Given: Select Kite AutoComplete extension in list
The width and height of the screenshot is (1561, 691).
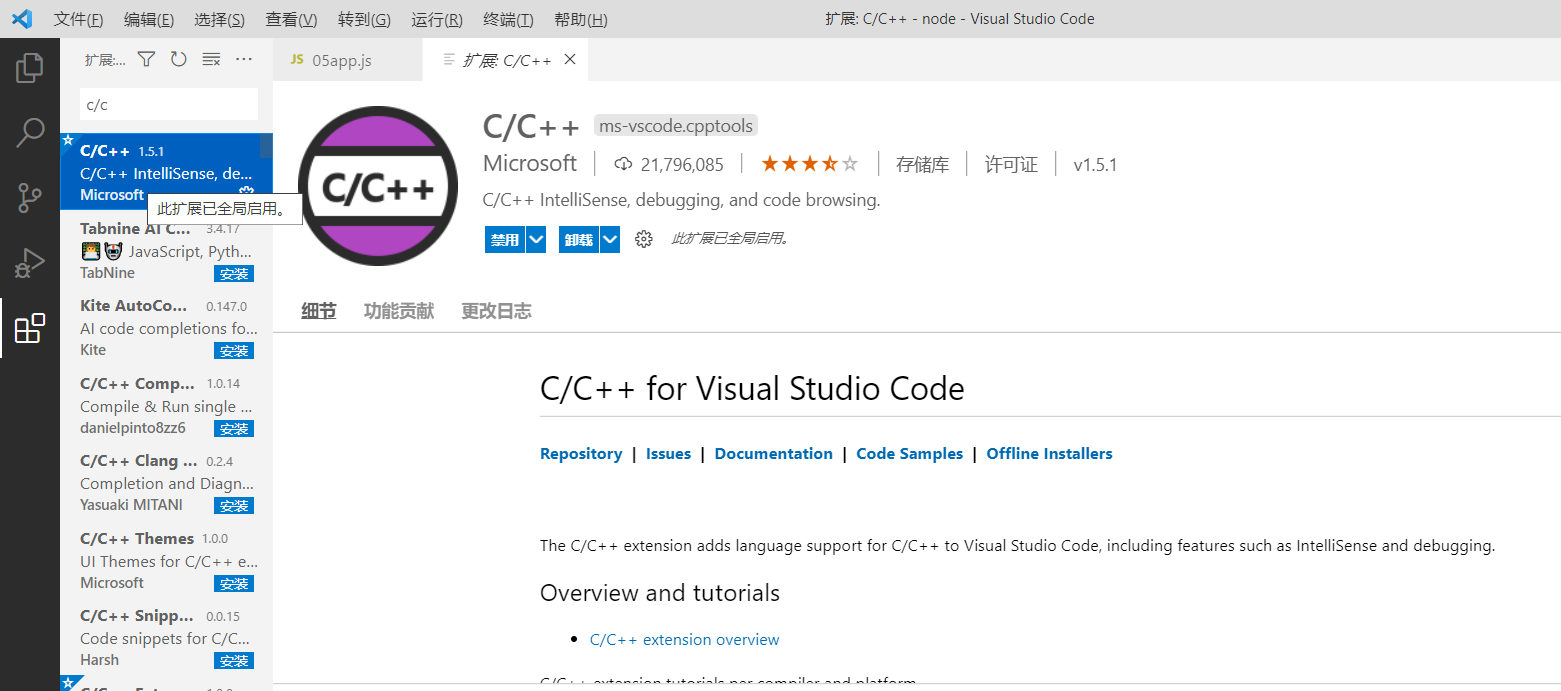Looking at the screenshot, I should click(x=166, y=327).
